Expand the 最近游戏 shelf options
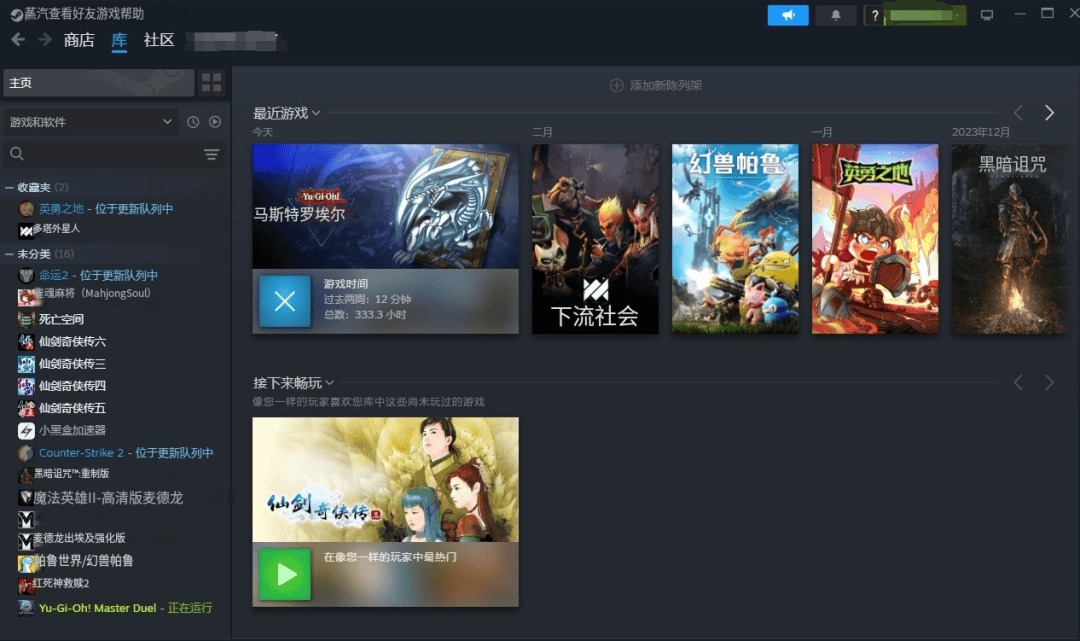This screenshot has width=1080, height=641. click(x=316, y=113)
